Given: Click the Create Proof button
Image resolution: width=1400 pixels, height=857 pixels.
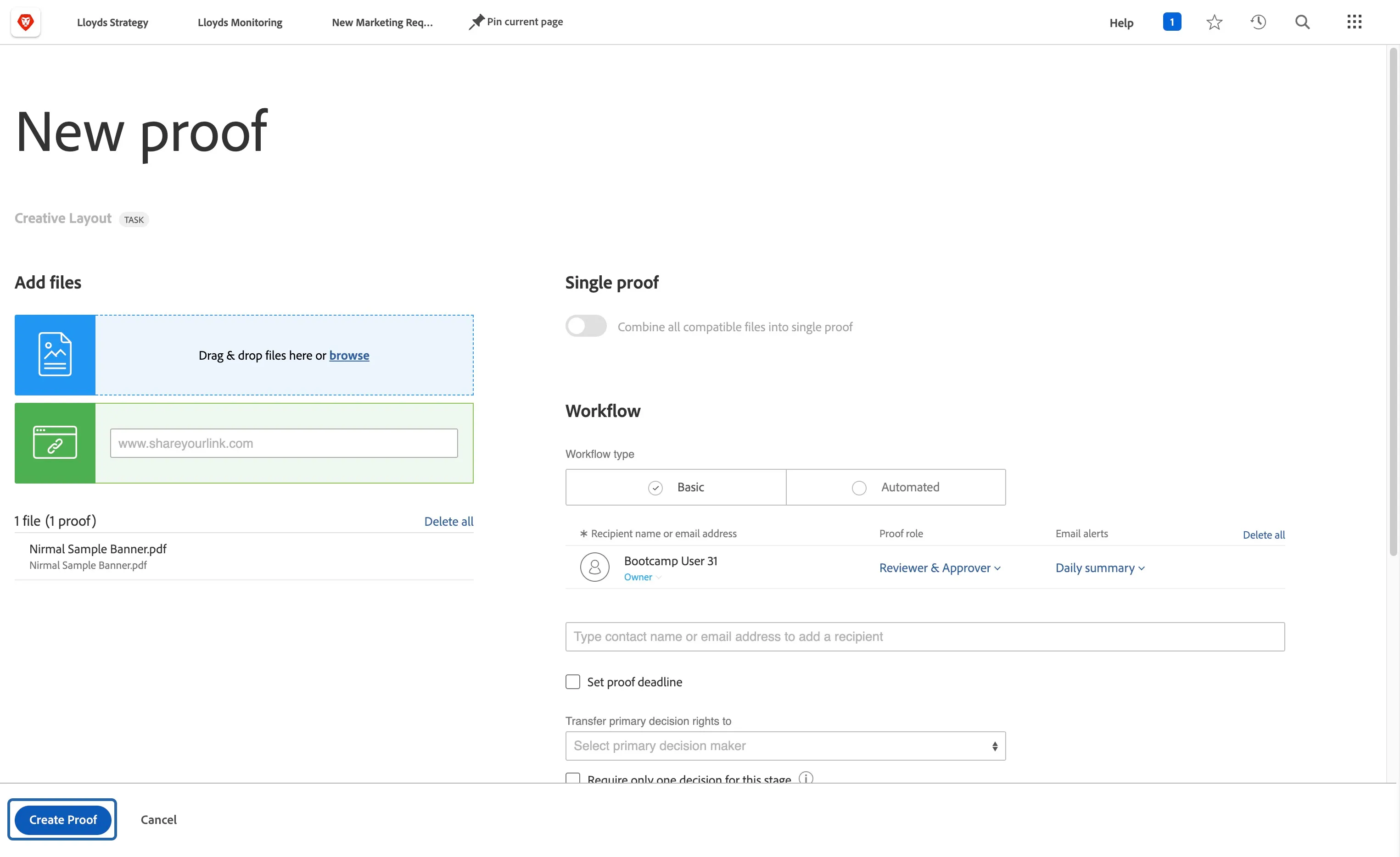Looking at the screenshot, I should coord(63,819).
